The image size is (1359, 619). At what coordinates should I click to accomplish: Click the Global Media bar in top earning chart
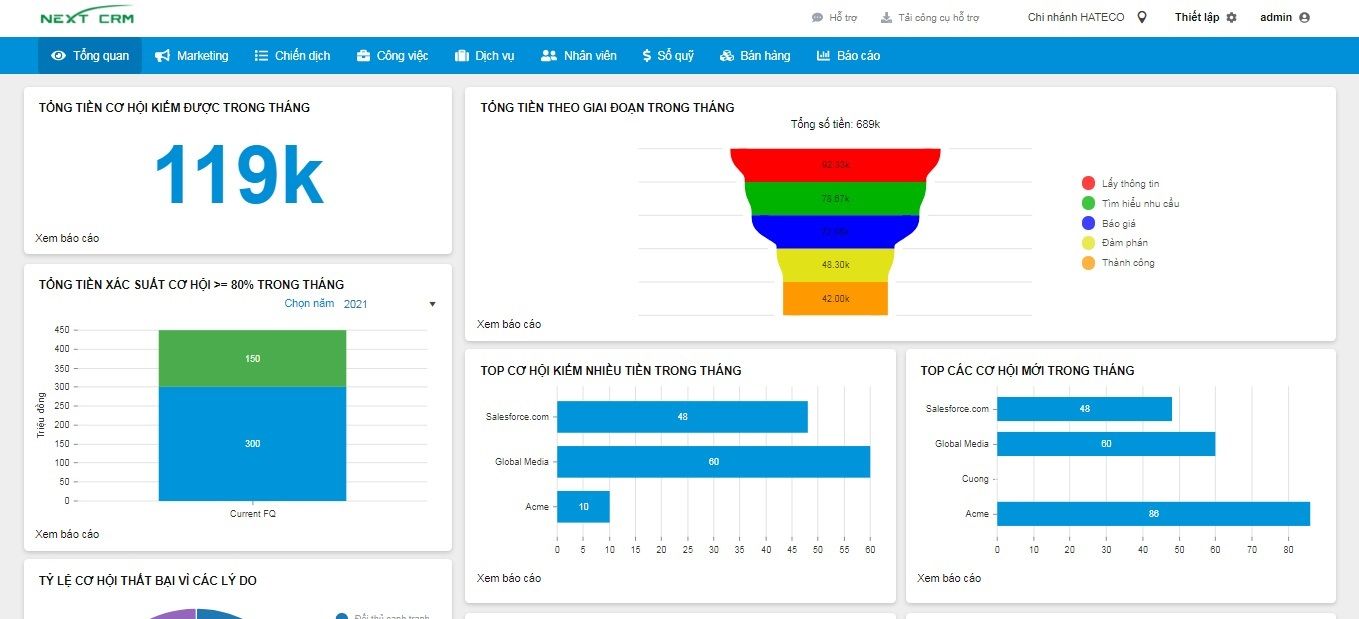(713, 462)
